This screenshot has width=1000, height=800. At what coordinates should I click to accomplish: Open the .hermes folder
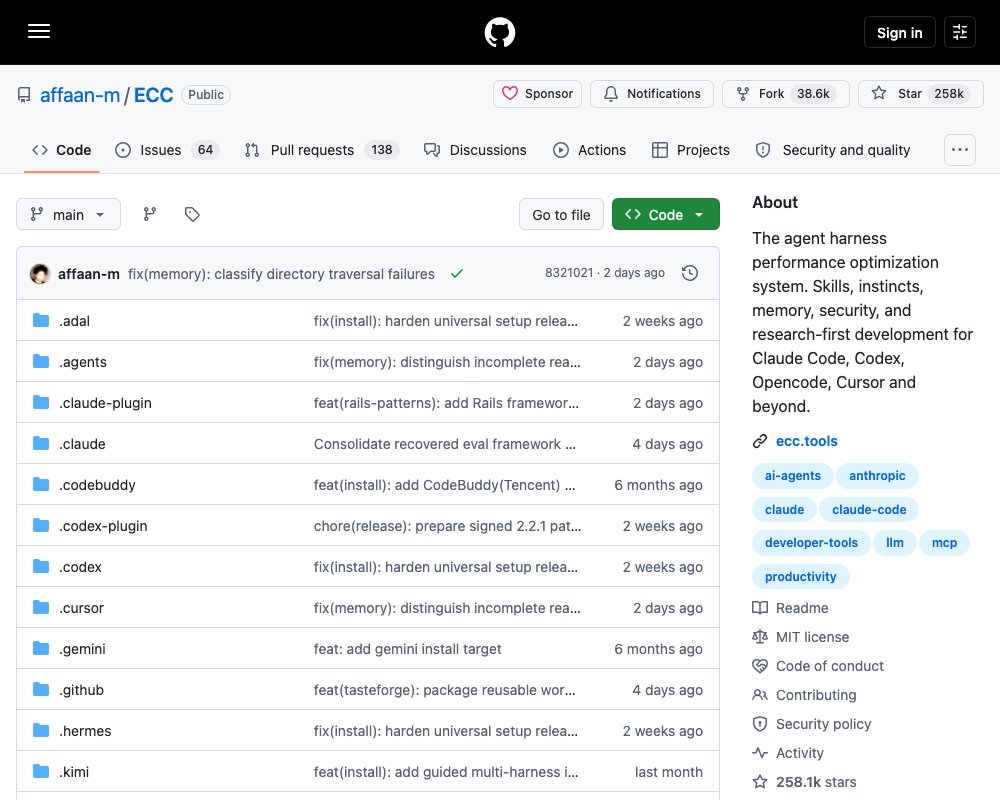tap(85, 731)
